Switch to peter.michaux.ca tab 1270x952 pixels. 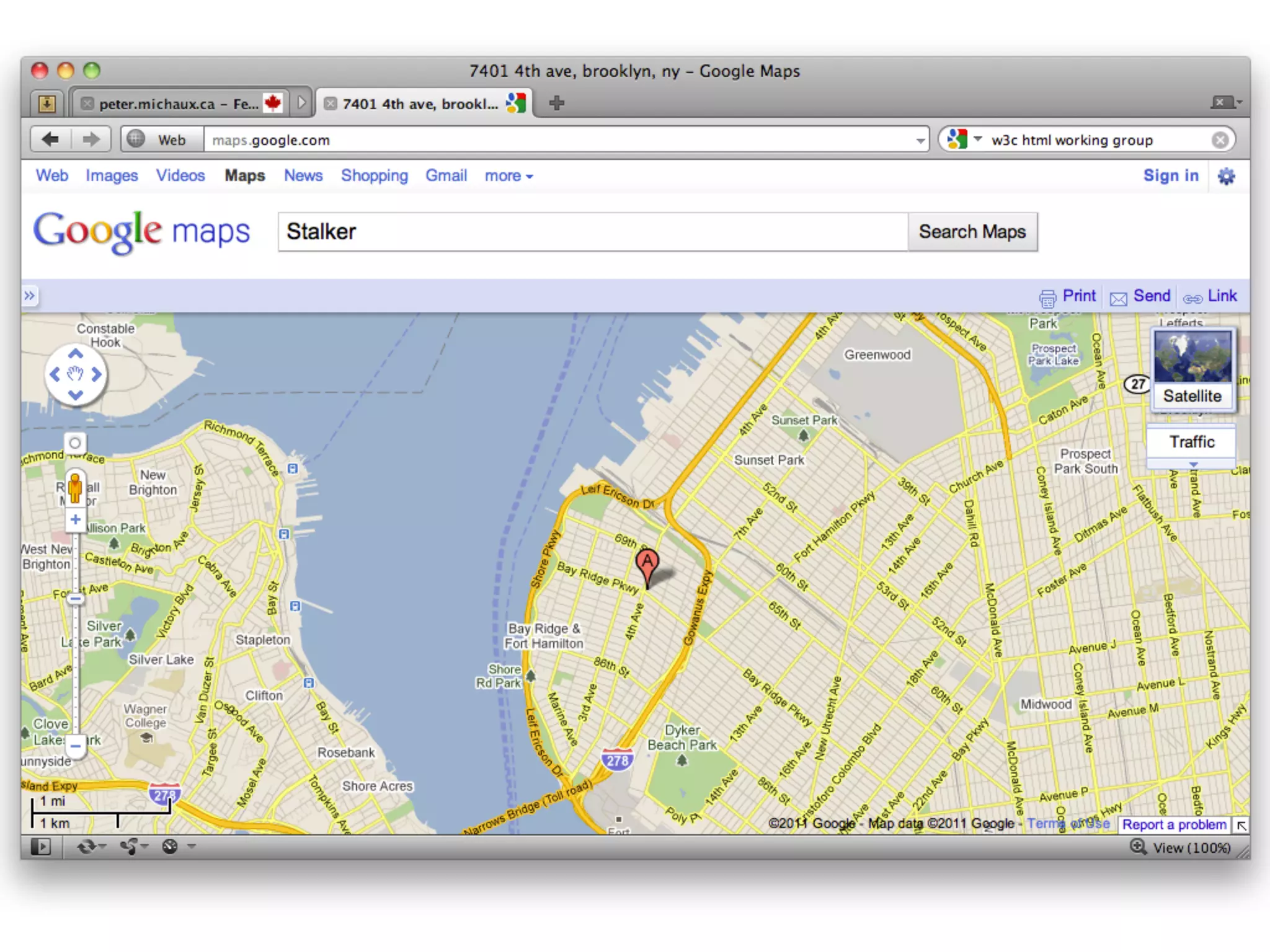tap(179, 104)
